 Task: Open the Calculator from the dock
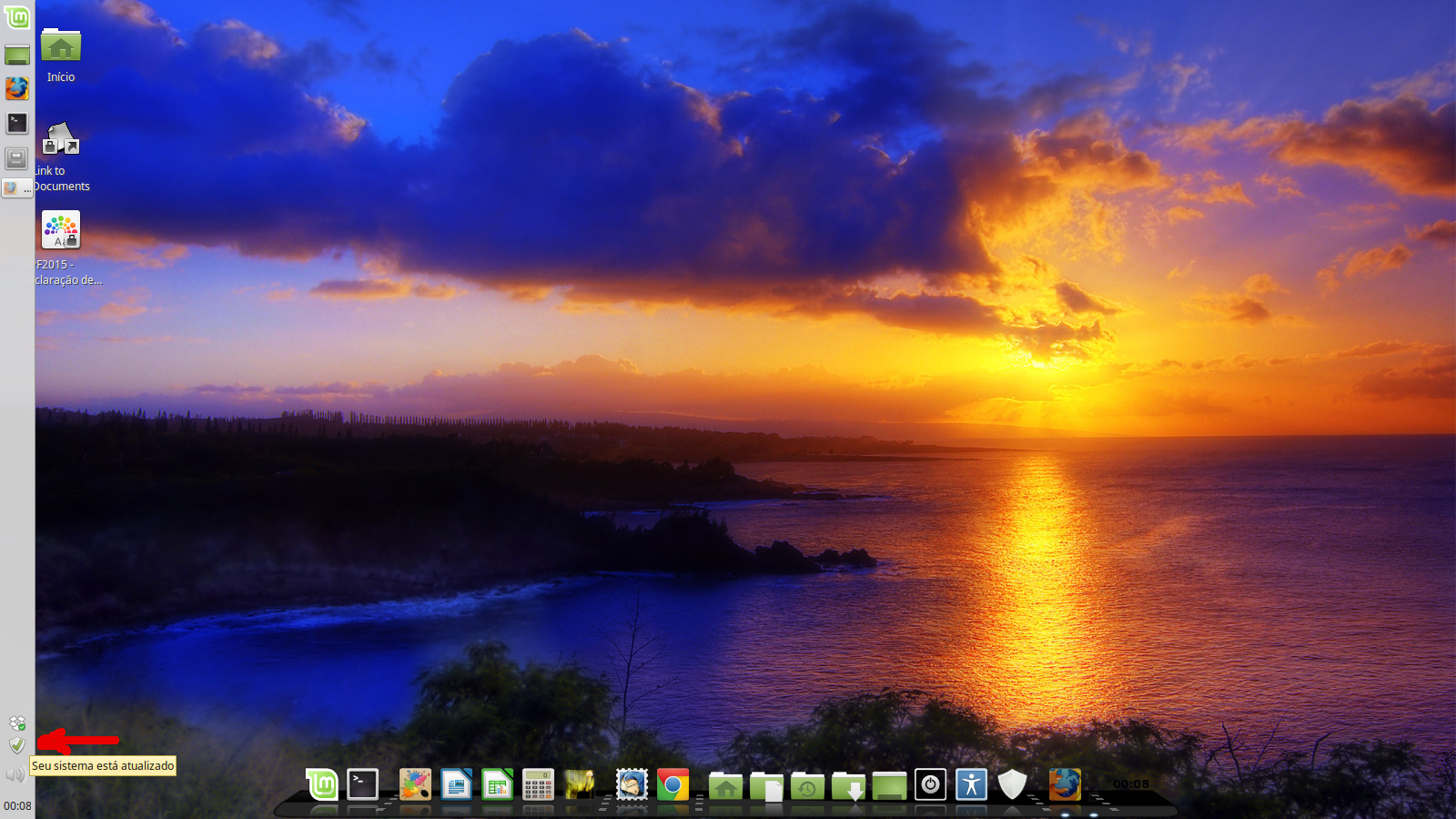[539, 784]
